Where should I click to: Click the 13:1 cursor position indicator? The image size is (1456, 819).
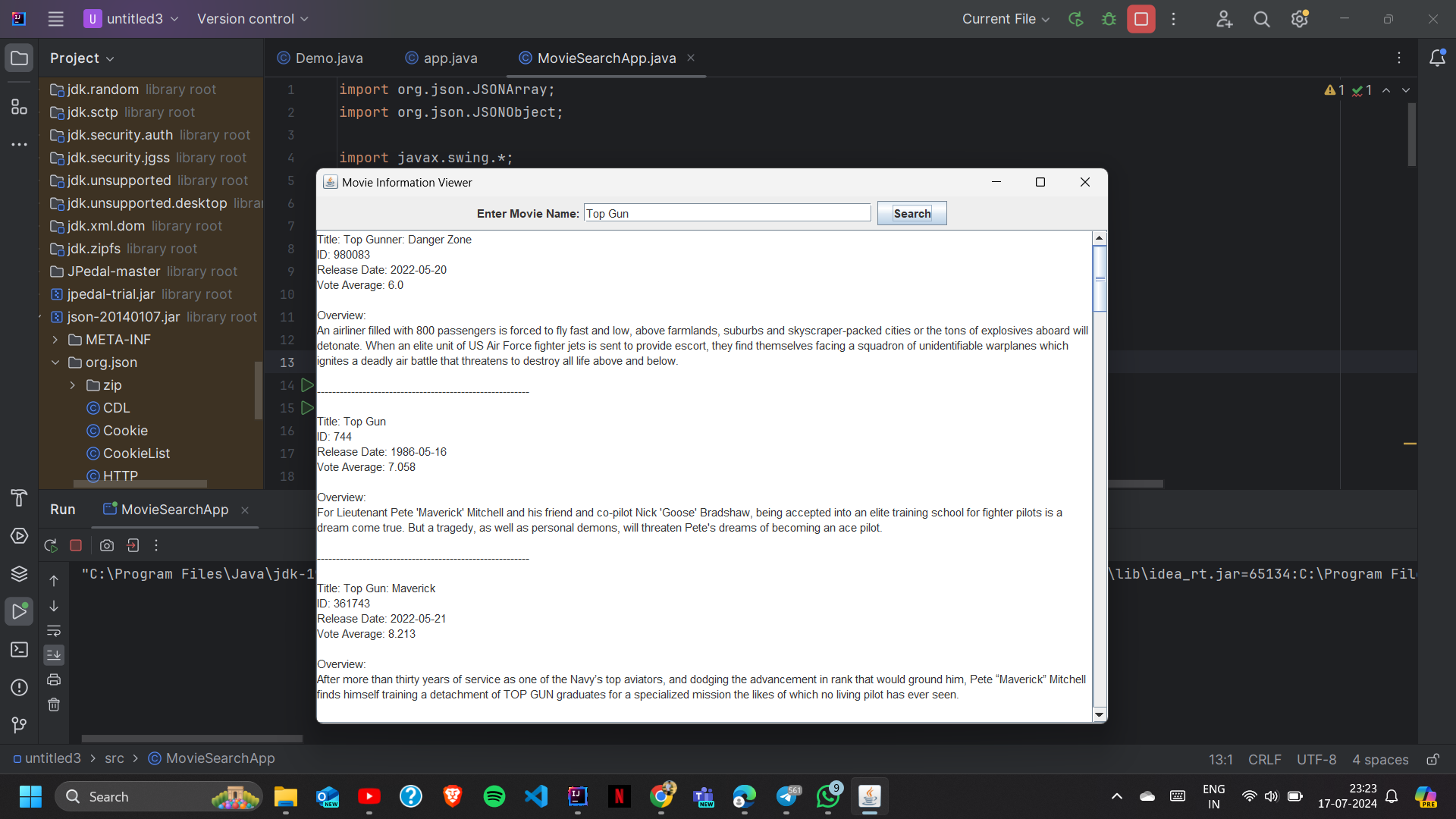[x=1220, y=759]
